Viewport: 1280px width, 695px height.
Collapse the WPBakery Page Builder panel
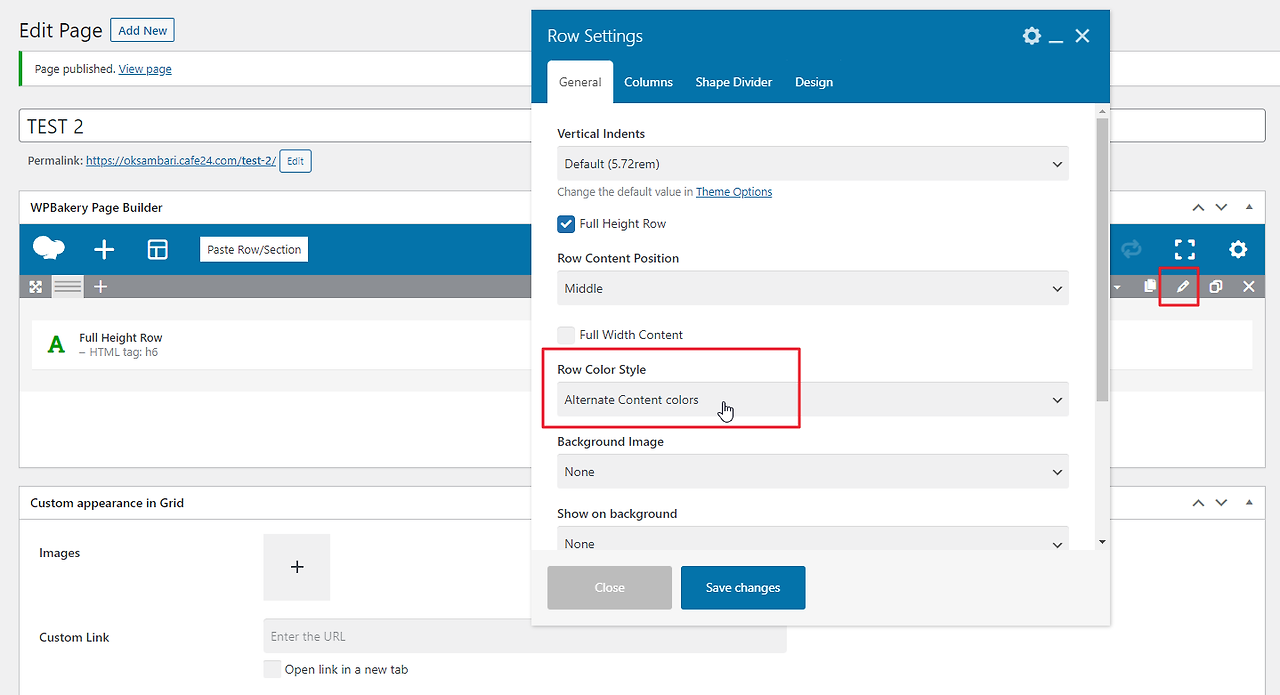(x=1249, y=208)
